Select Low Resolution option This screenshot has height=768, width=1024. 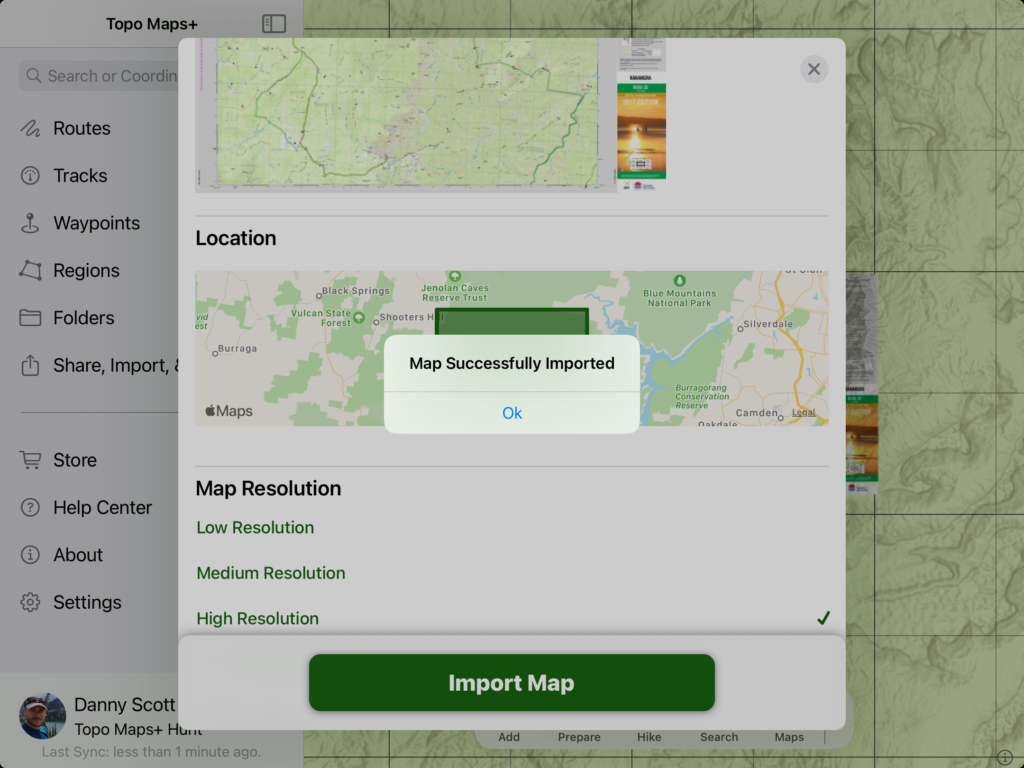click(x=255, y=527)
